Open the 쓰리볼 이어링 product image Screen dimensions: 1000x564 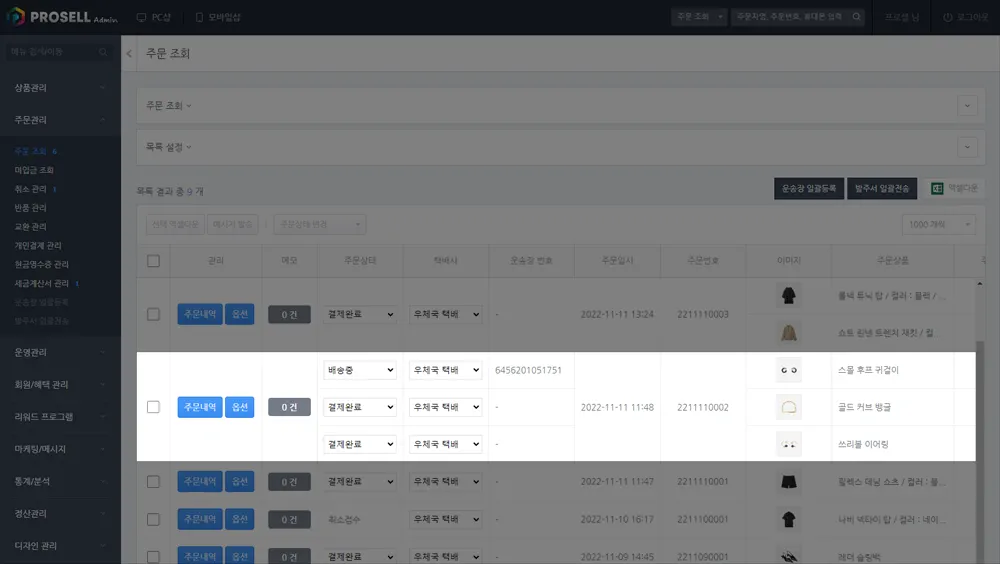pyautogui.click(x=789, y=444)
